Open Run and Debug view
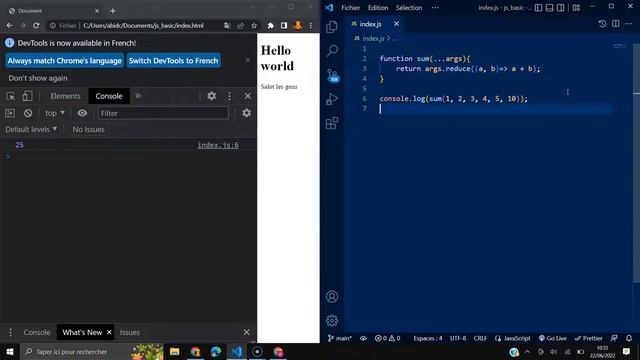The height and width of the screenshot is (360, 640). (332, 99)
